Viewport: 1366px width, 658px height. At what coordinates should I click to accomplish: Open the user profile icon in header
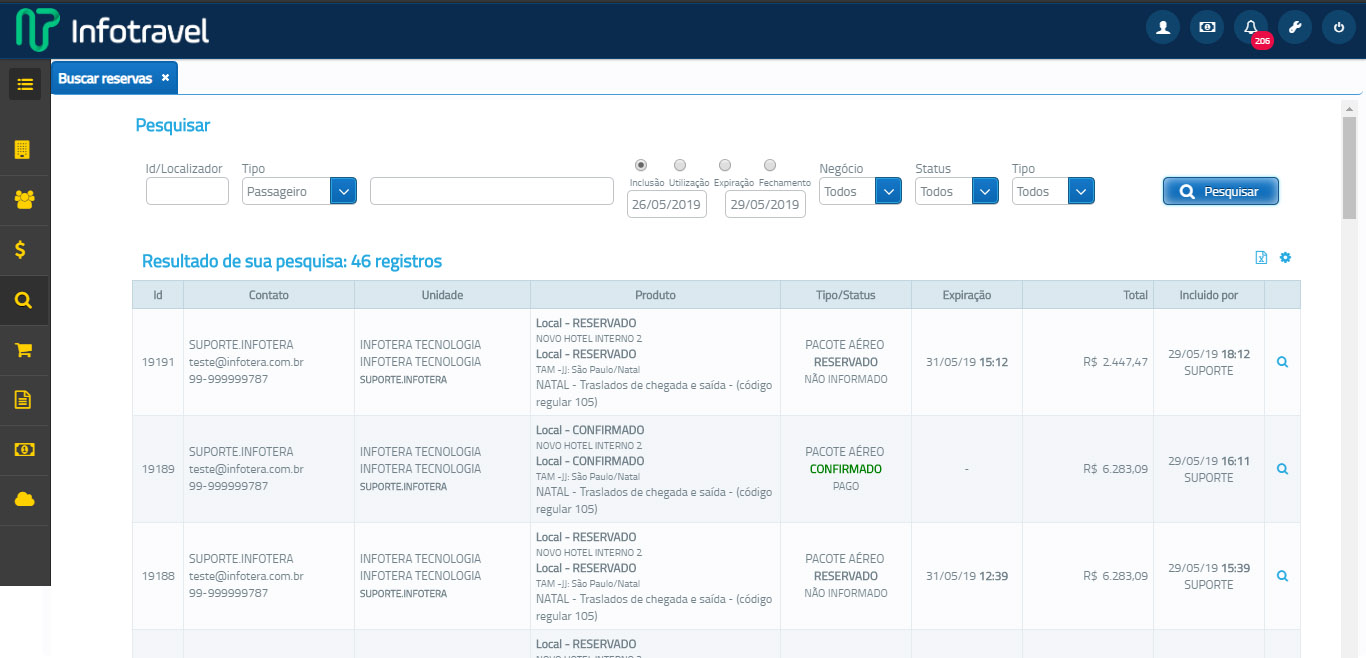pos(1162,28)
